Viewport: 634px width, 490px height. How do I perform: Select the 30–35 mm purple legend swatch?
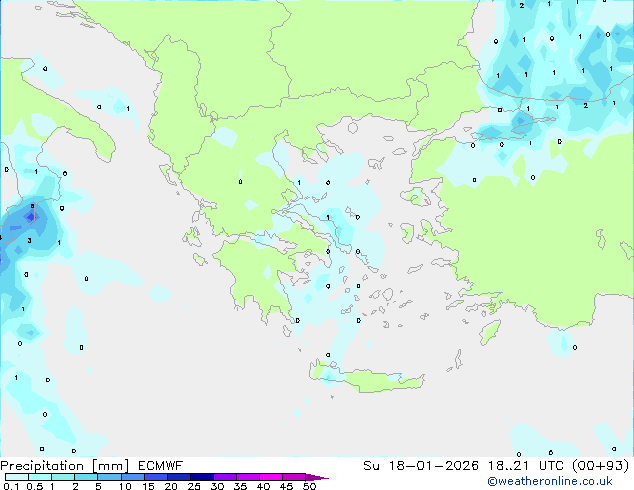[x=224, y=477]
